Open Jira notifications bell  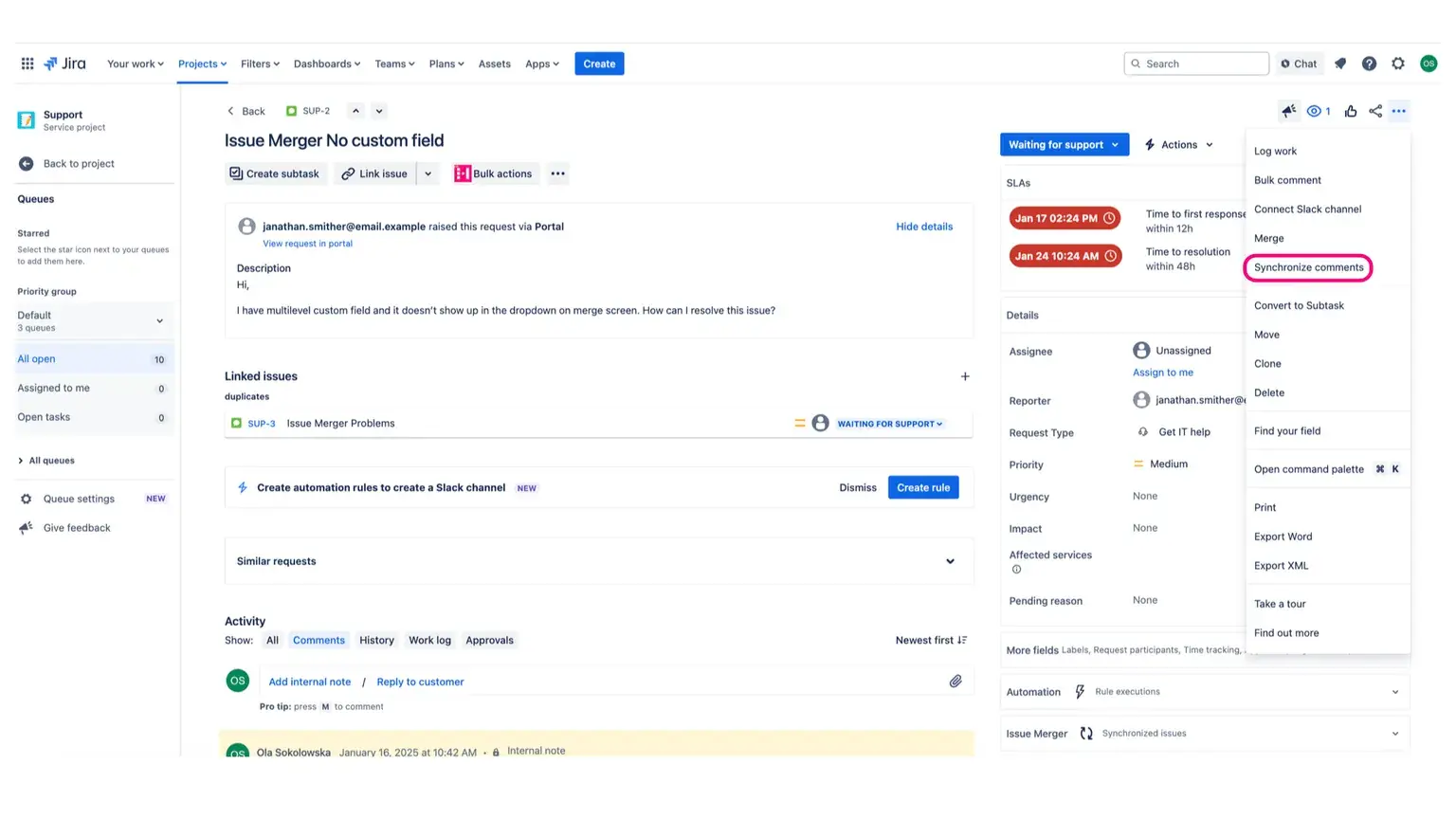click(1339, 64)
